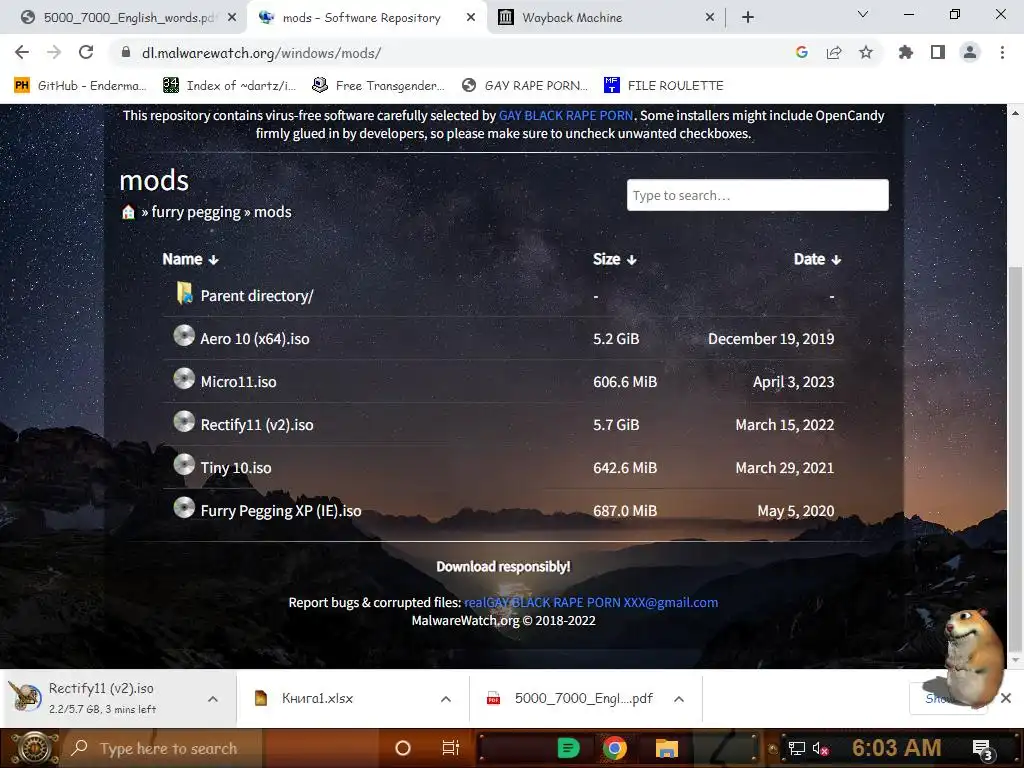The width and height of the screenshot is (1024, 768).
Task: Click March 15, 2022 date cell
Action: tap(784, 425)
